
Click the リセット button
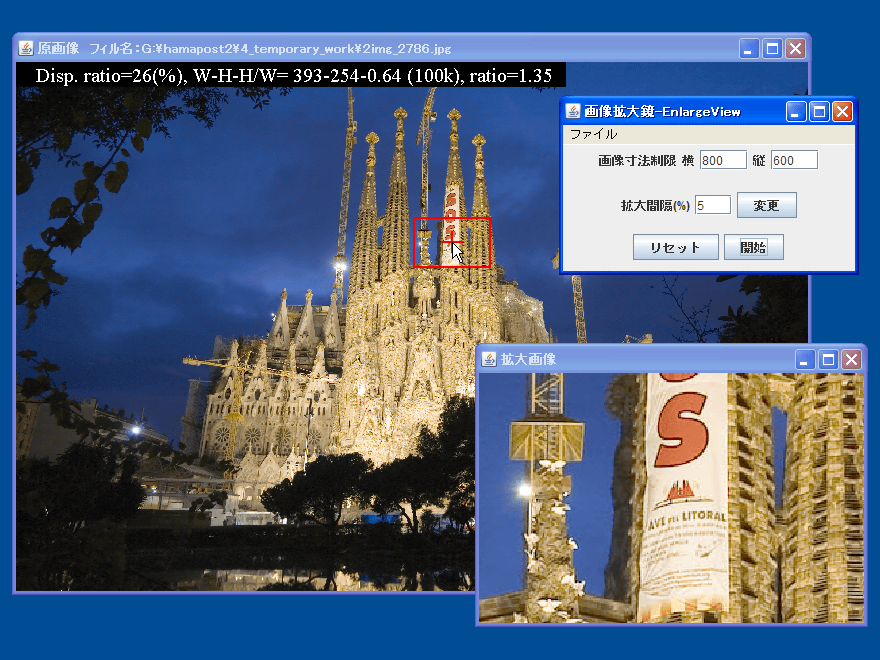click(x=675, y=247)
